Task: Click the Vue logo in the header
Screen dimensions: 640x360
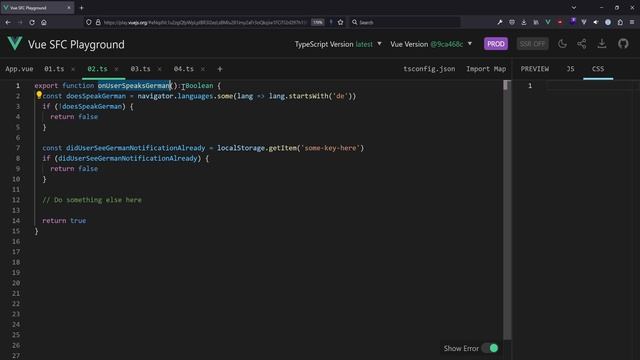Action: click(15, 44)
